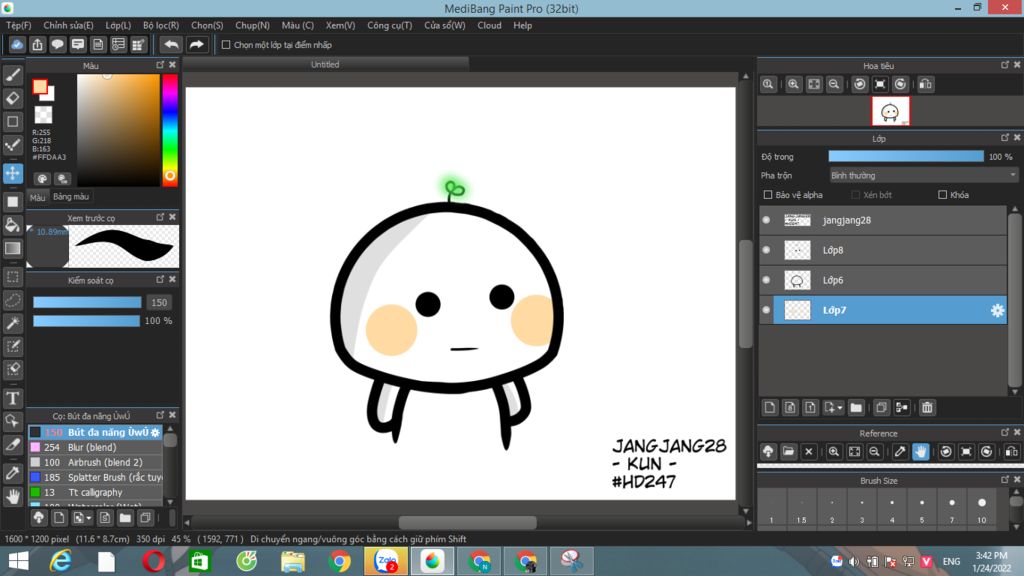1024x576 pixels.
Task: Open the Chỉnh sửa(E) menu
Action: [x=69, y=25]
